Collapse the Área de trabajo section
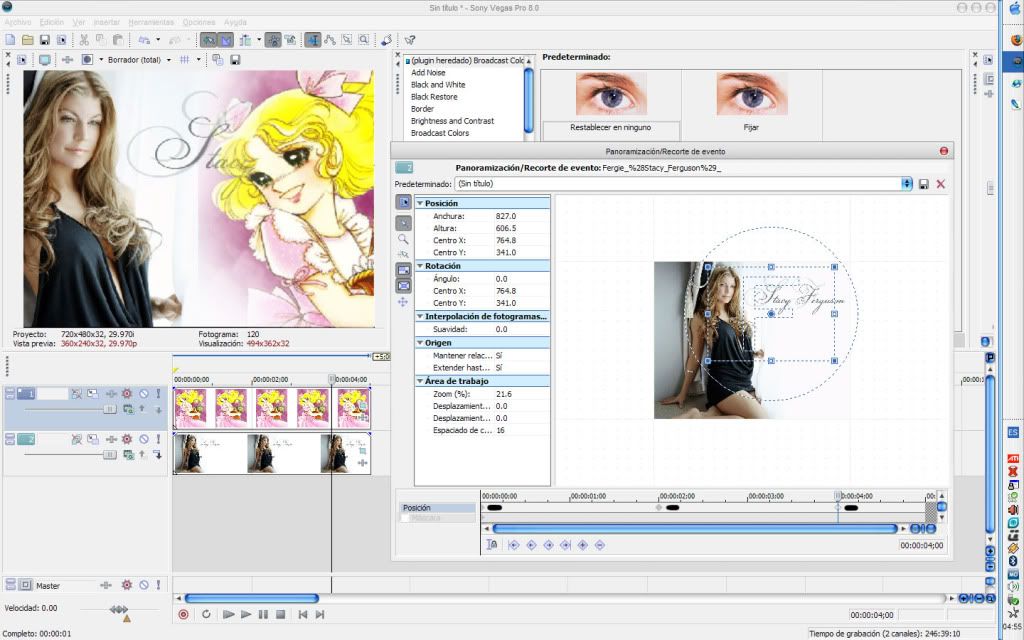Screen dimensions: 1024x640 (420, 381)
